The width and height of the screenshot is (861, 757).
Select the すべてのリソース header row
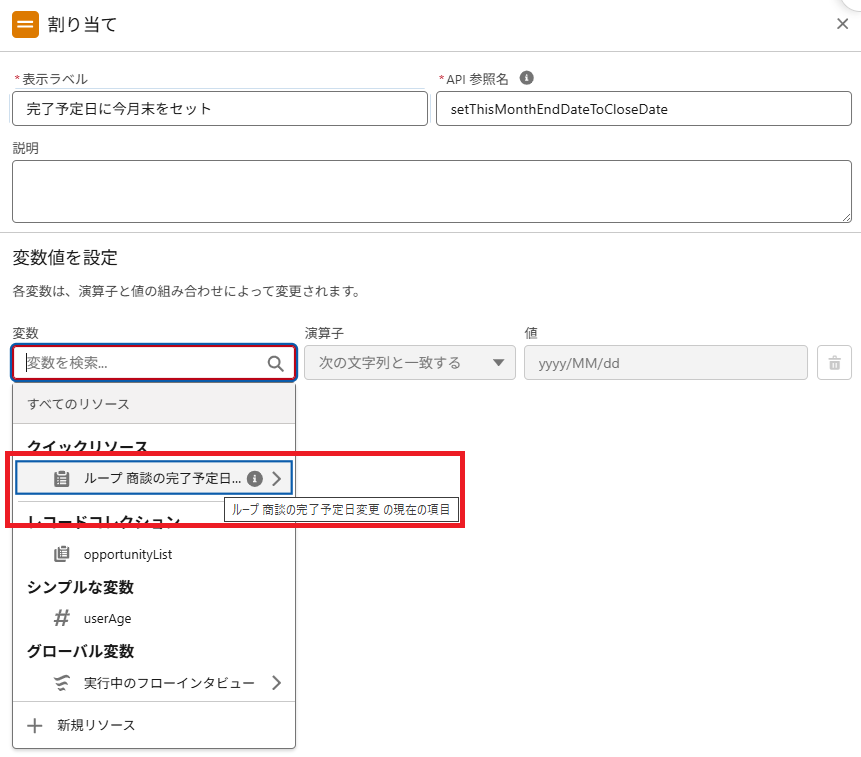154,404
